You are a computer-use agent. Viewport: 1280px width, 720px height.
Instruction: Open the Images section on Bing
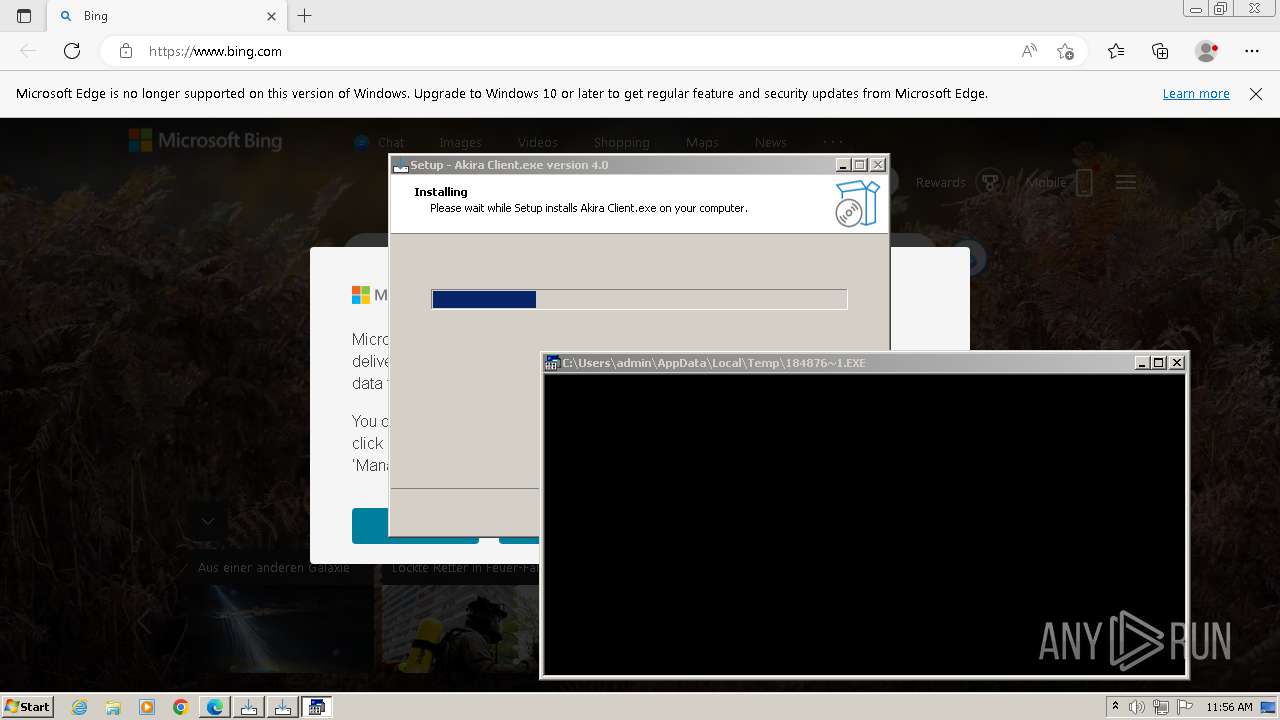(460, 143)
